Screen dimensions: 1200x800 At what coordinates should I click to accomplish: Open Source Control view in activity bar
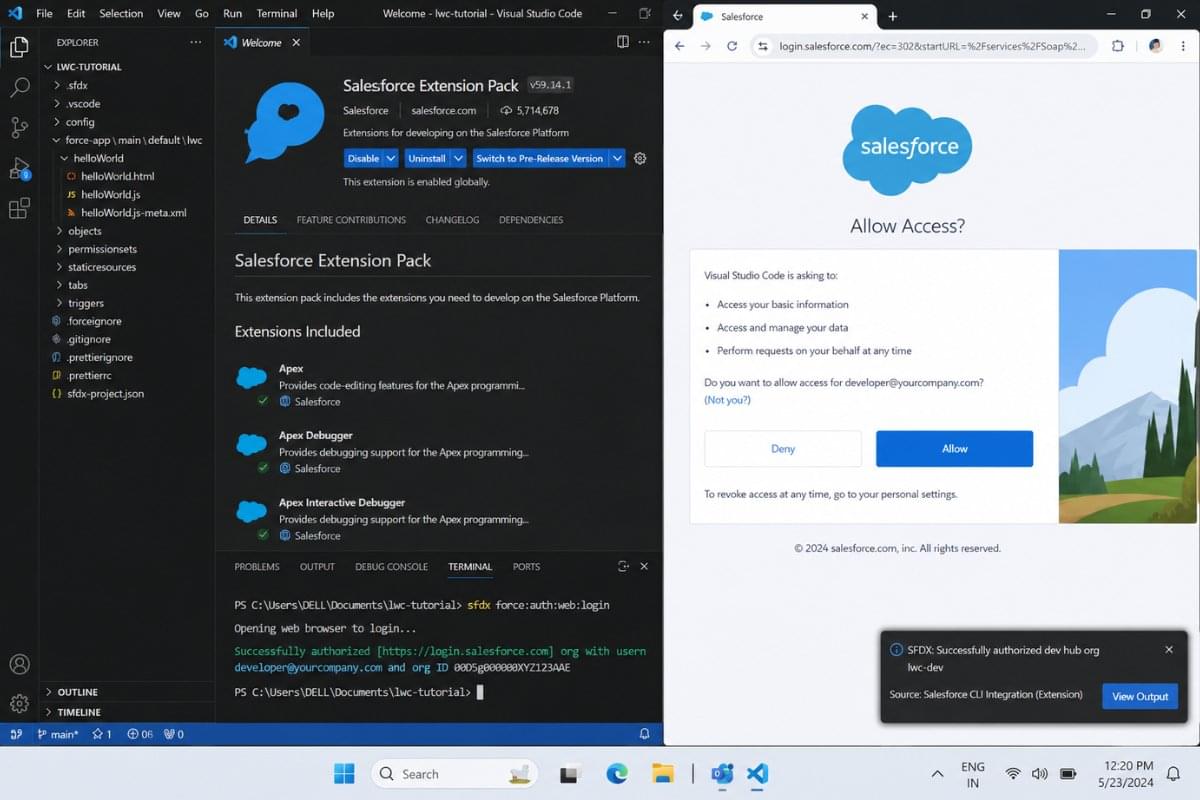coord(19,127)
